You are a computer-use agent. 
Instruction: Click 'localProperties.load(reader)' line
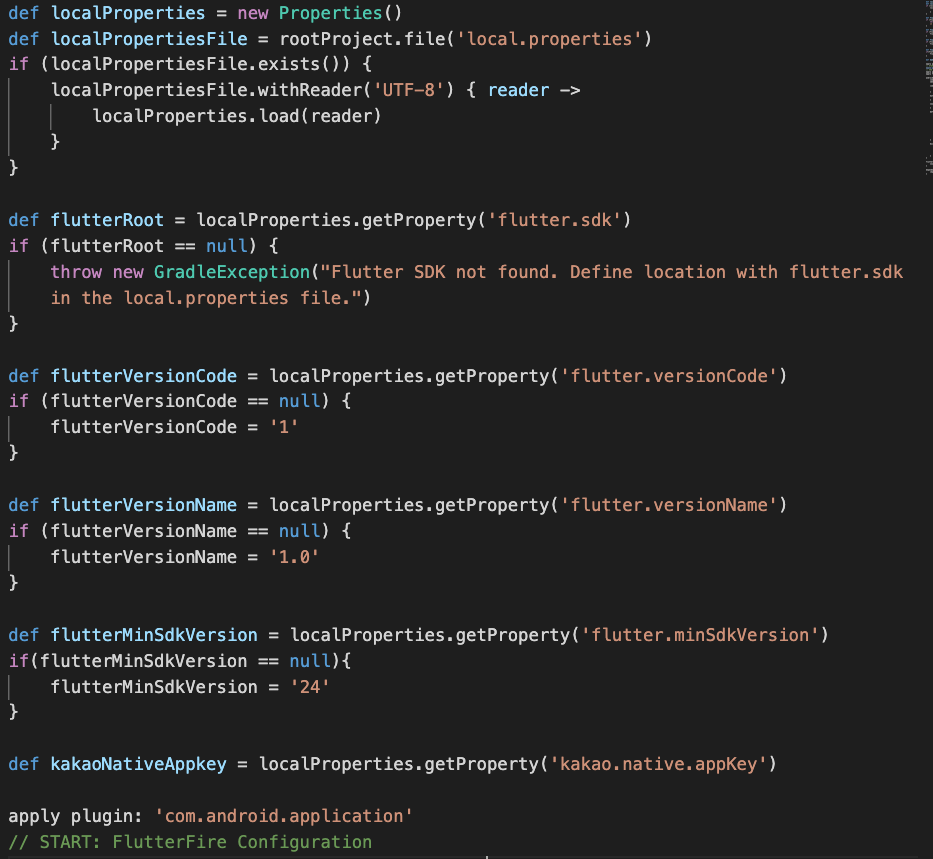[x=237, y=115]
